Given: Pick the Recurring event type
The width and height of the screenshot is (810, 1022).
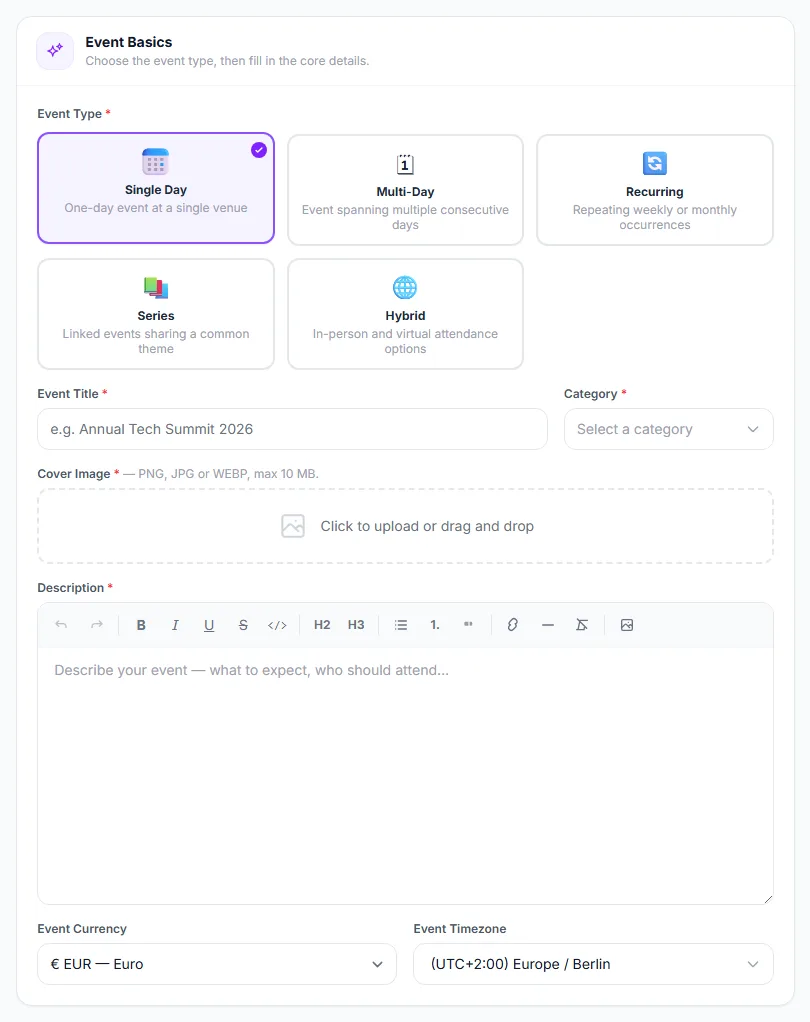Looking at the screenshot, I should [x=655, y=190].
